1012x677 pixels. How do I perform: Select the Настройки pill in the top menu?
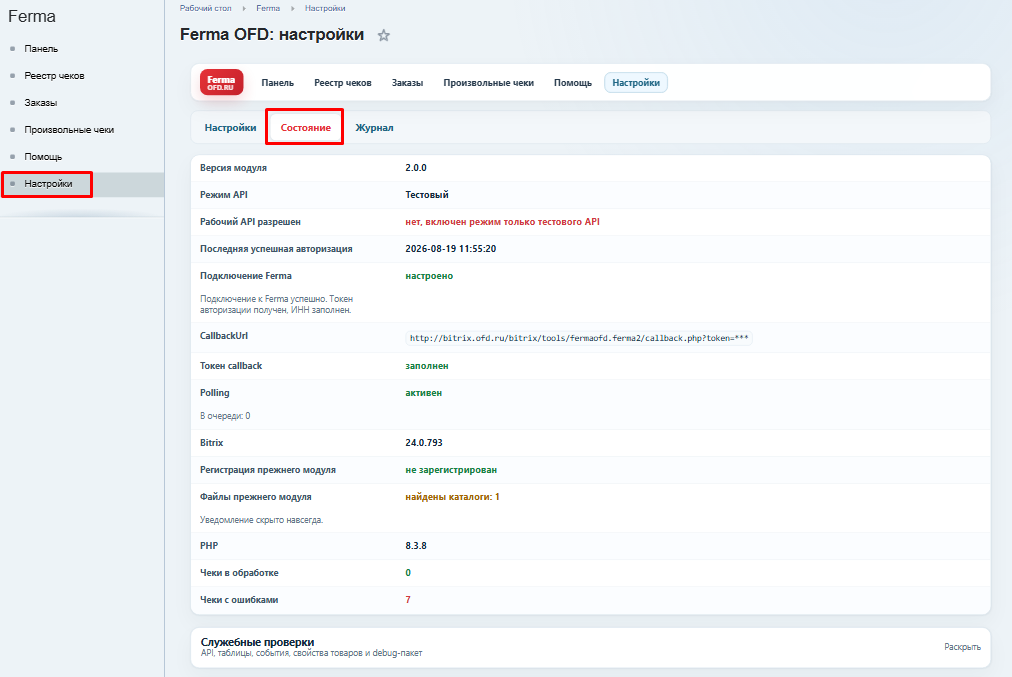pos(636,83)
